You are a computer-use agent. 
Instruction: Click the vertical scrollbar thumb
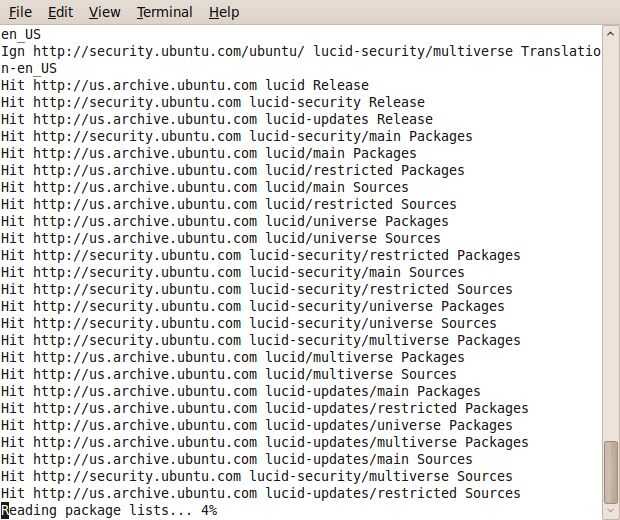coord(611,474)
